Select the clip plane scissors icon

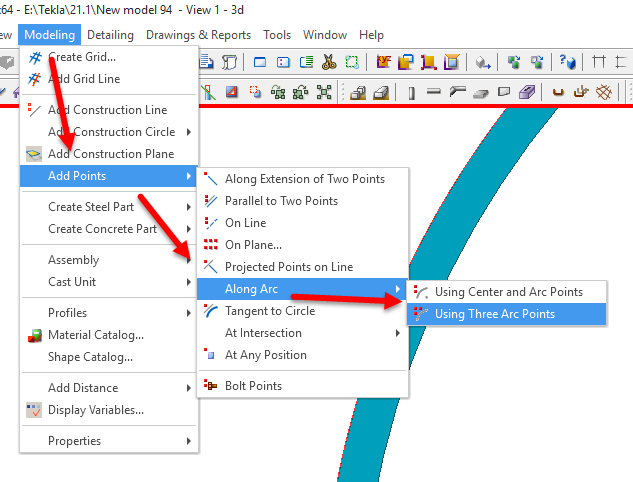(329, 62)
